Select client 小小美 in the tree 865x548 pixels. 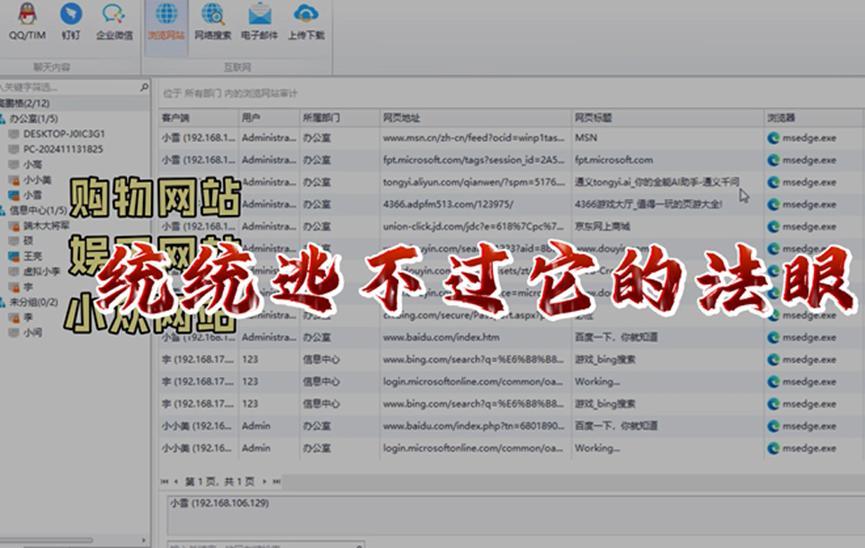37,180
